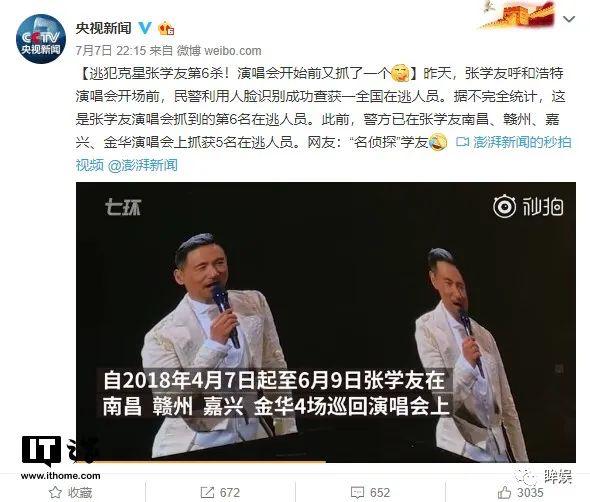This screenshot has width=590, height=502.
Task: Open the weibo.com source link
Action: click(233, 50)
